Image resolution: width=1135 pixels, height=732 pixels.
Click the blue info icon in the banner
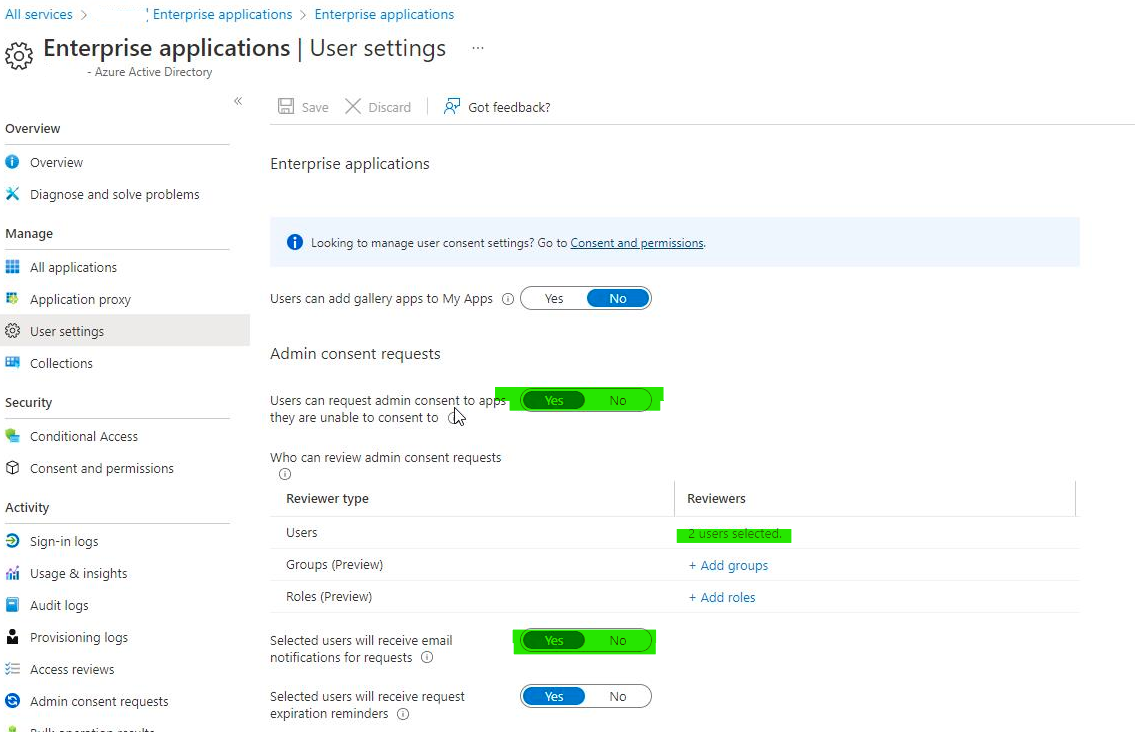tap(295, 243)
